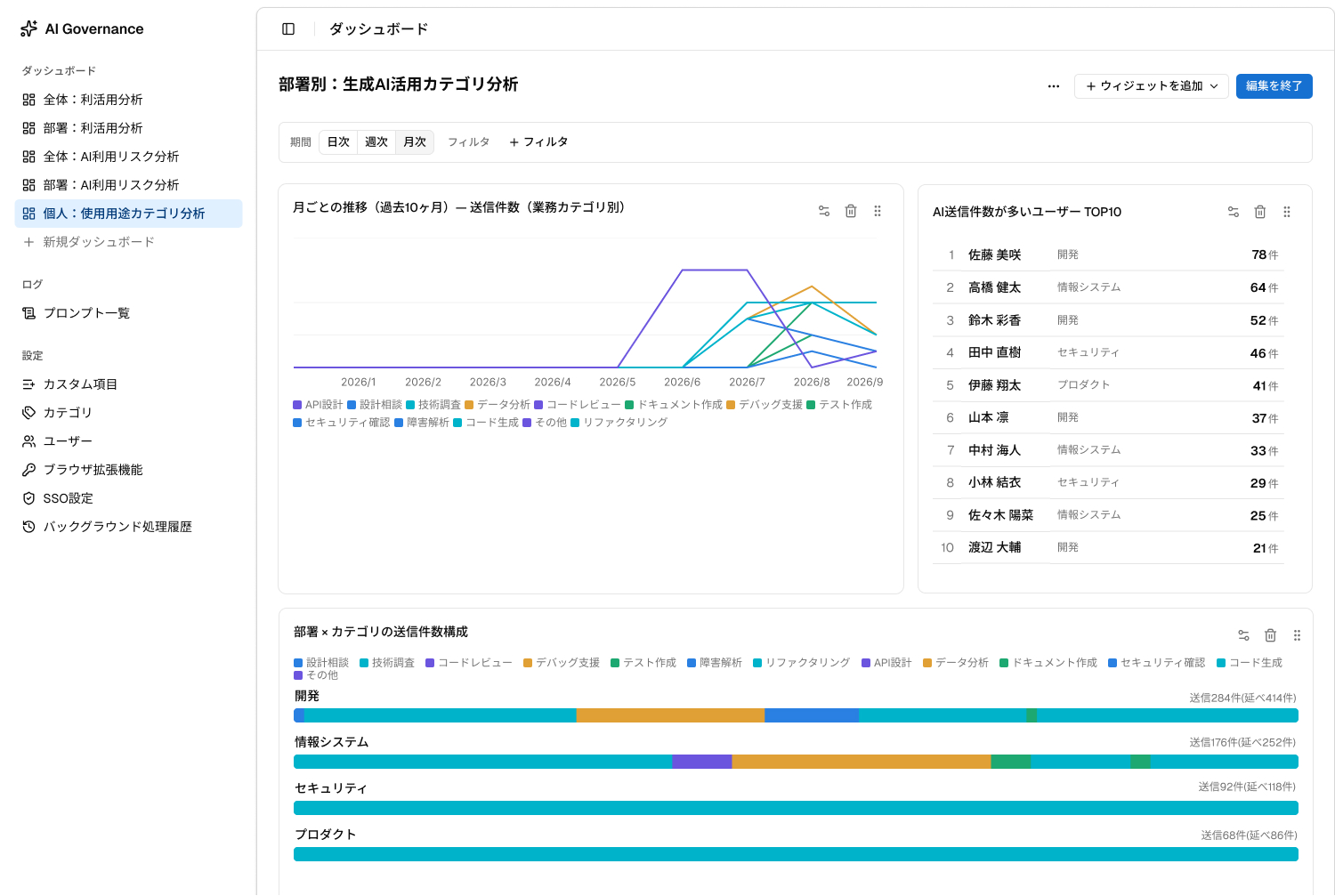
Task: Go to 部署：AI利用リスク分析 dashboard
Action: [128, 185]
